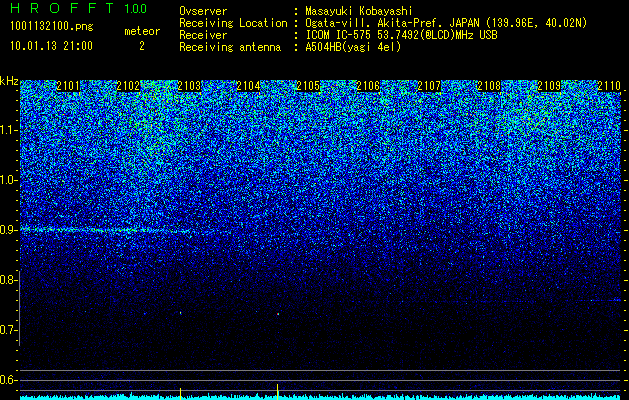Click the ICOM IC-575 receiver text
629x400 pixels.
pos(401,35)
